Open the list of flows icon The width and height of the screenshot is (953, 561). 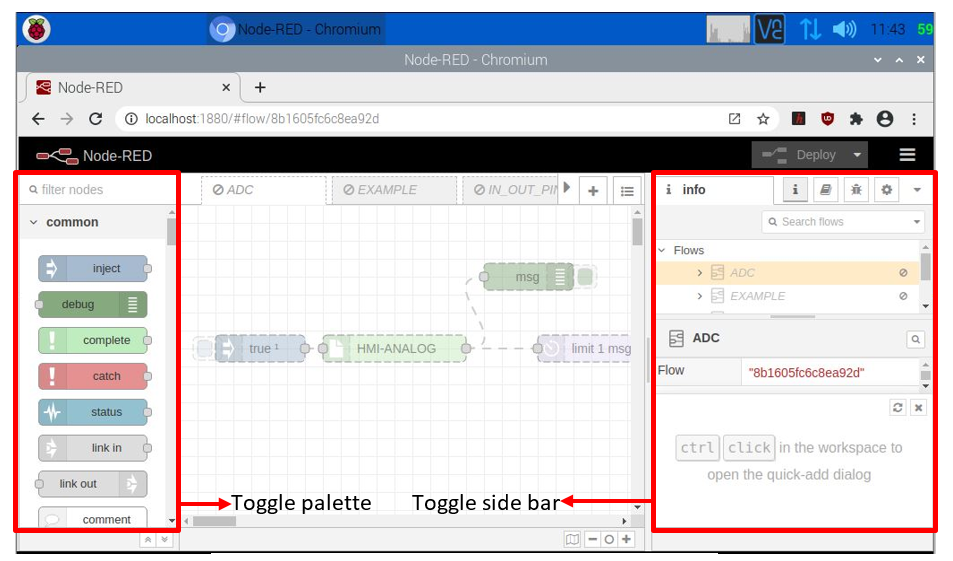(x=626, y=191)
